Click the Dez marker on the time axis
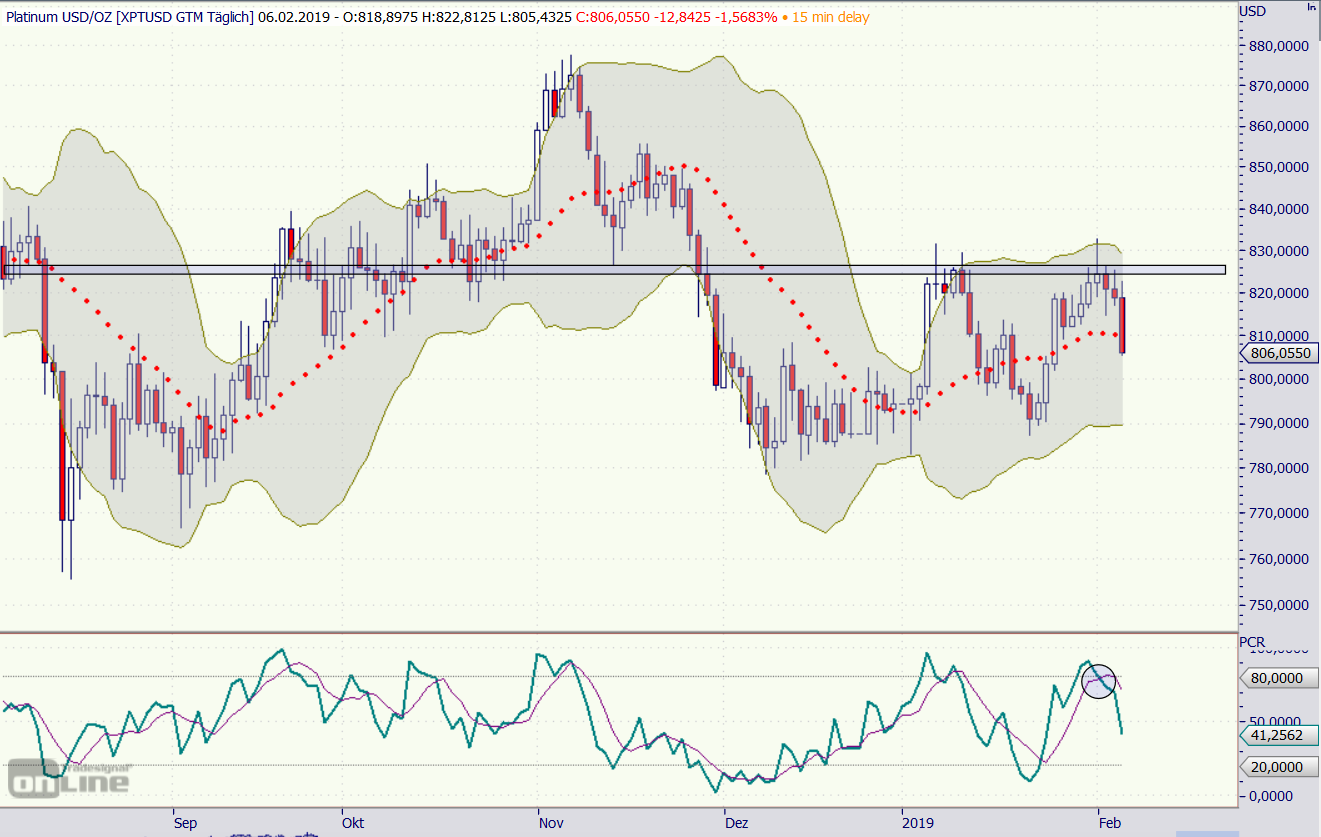This screenshot has height=837, width=1321. tap(736, 823)
